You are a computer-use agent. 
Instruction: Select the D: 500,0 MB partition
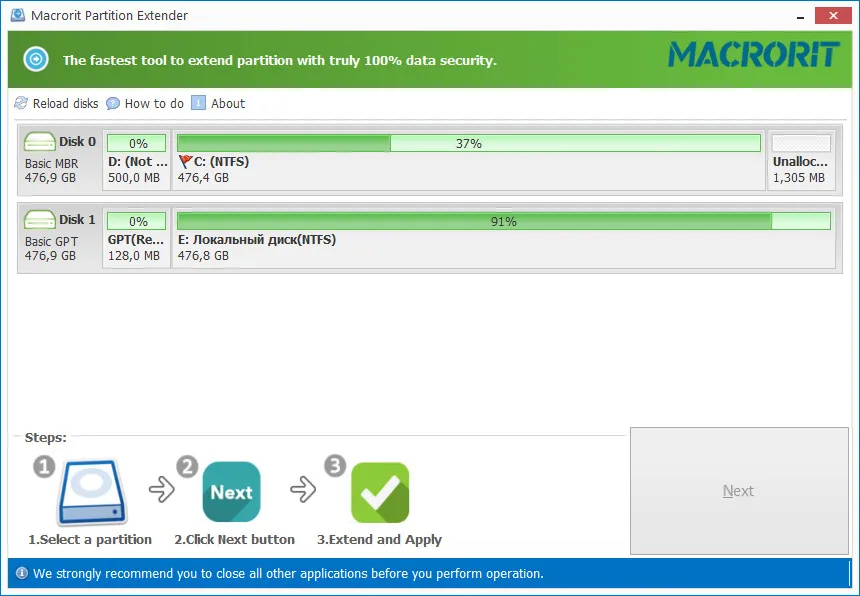point(137,160)
